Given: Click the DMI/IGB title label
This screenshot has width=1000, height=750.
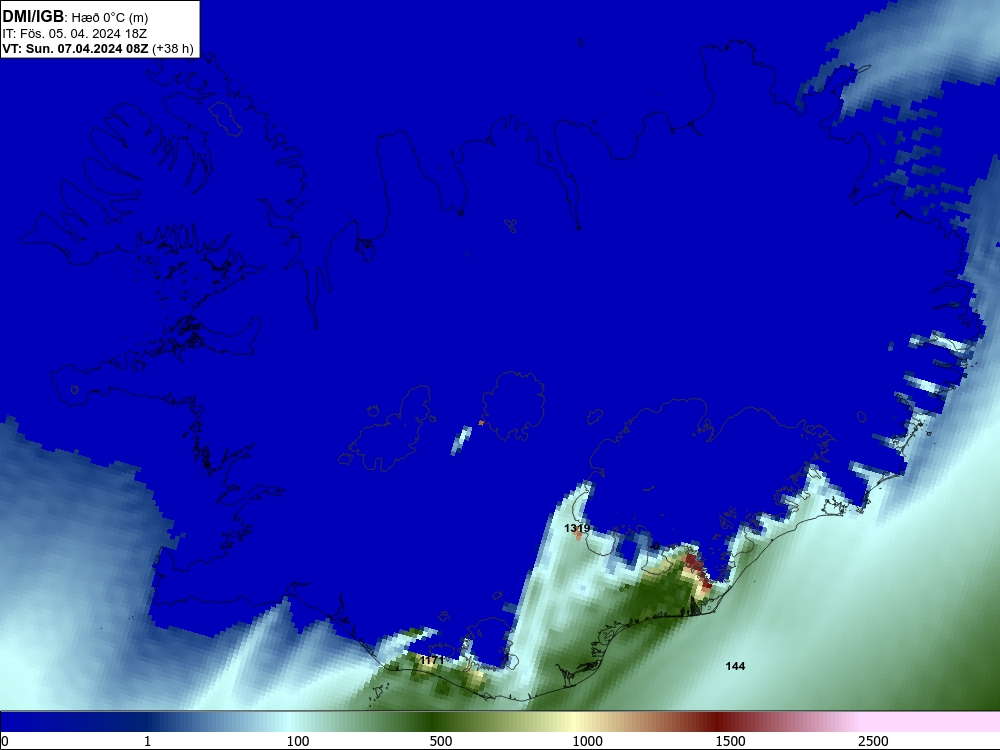Looking at the screenshot, I should click(33, 17).
